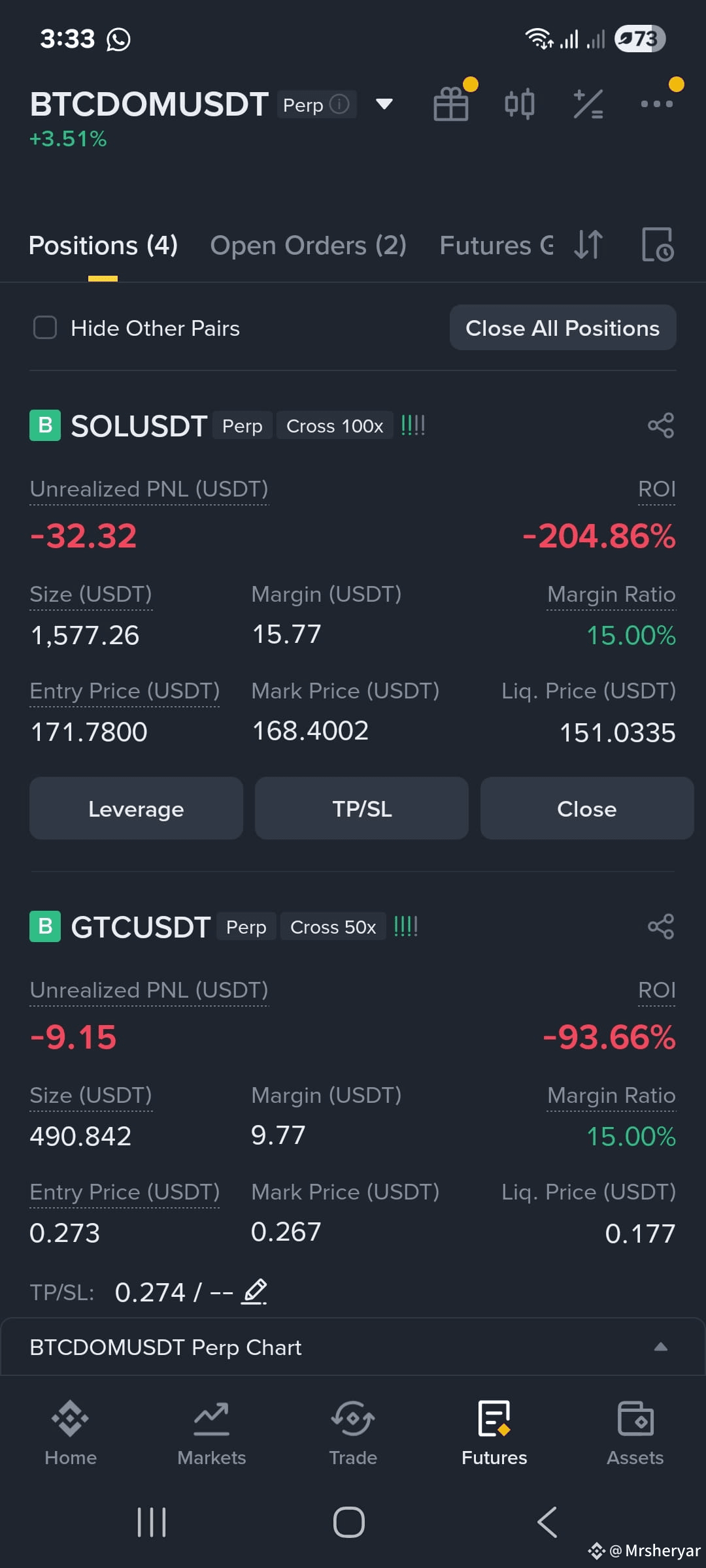Open BTCDOMUSDT pair selector dropdown arrow
The width and height of the screenshot is (706, 1568).
384,104
